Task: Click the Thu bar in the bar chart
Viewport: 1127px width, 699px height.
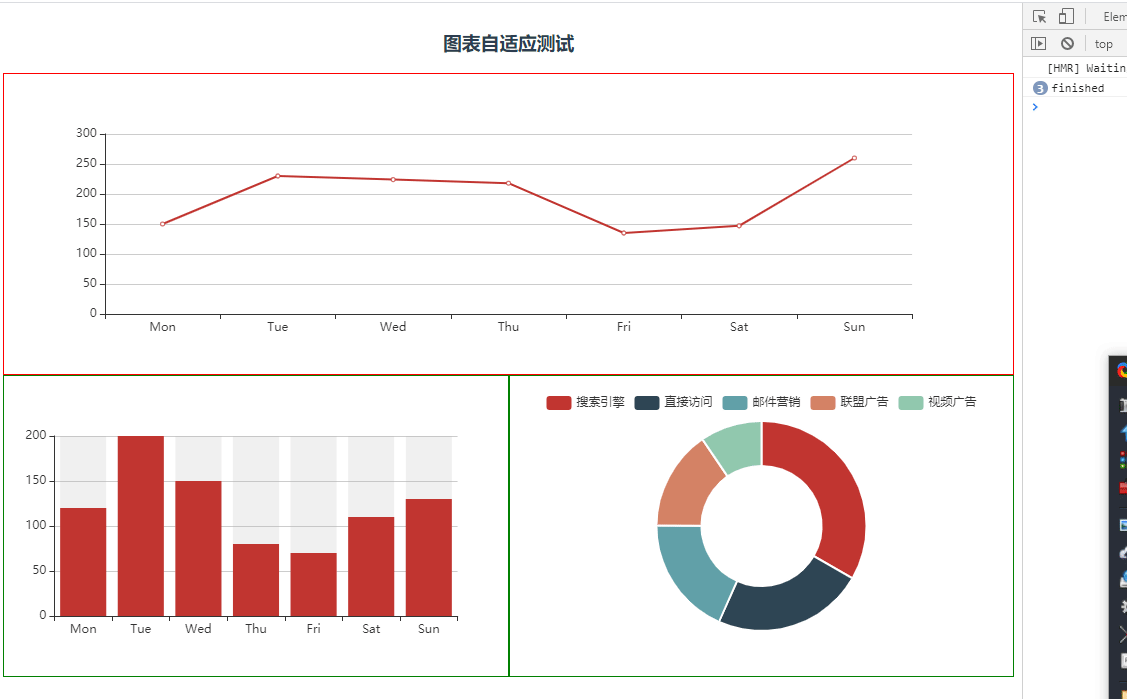Action: click(x=256, y=580)
